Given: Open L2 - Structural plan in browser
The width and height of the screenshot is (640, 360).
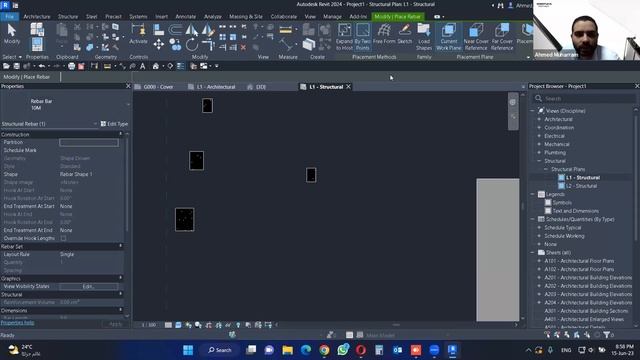Looking at the screenshot, I should click(x=581, y=186).
